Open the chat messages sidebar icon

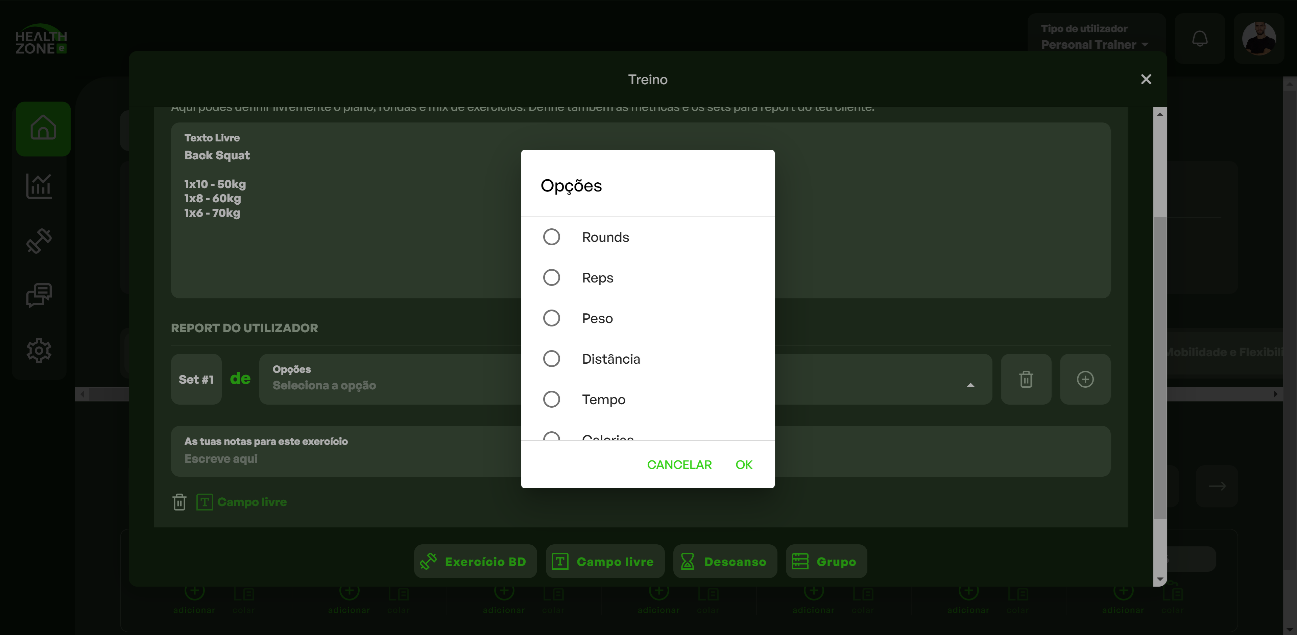[40, 296]
